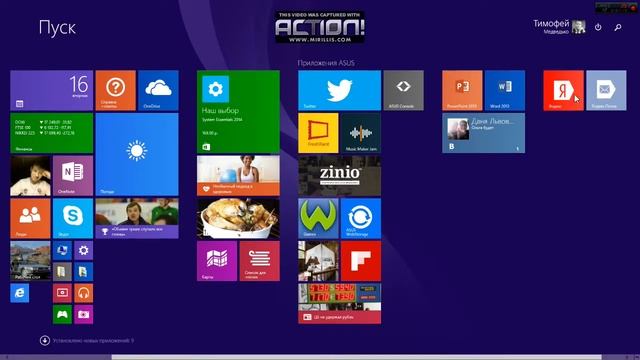Open the search magnifier icon

click(618, 27)
